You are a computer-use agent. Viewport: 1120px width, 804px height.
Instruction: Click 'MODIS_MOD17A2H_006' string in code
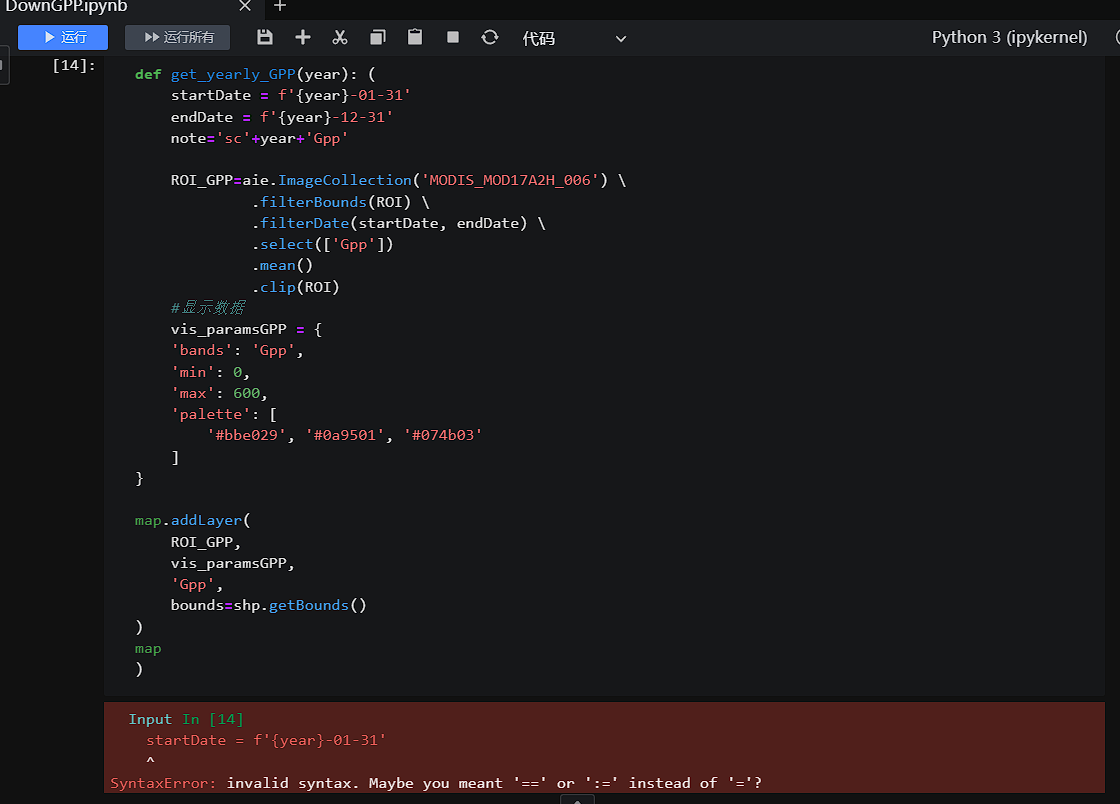point(510,181)
